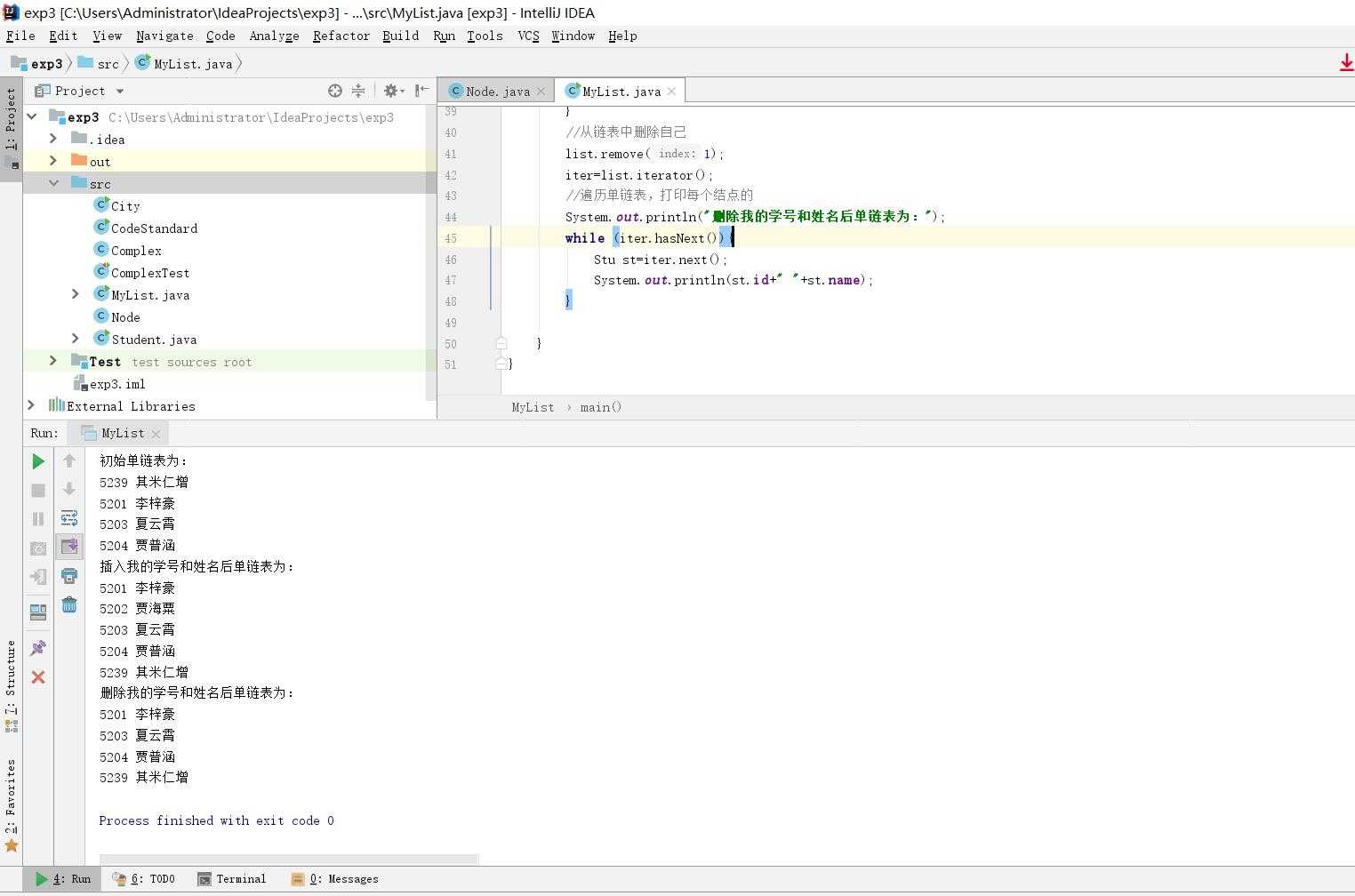Open Terminal tool window button
Viewport: 1355px width, 896px height.
click(x=232, y=878)
